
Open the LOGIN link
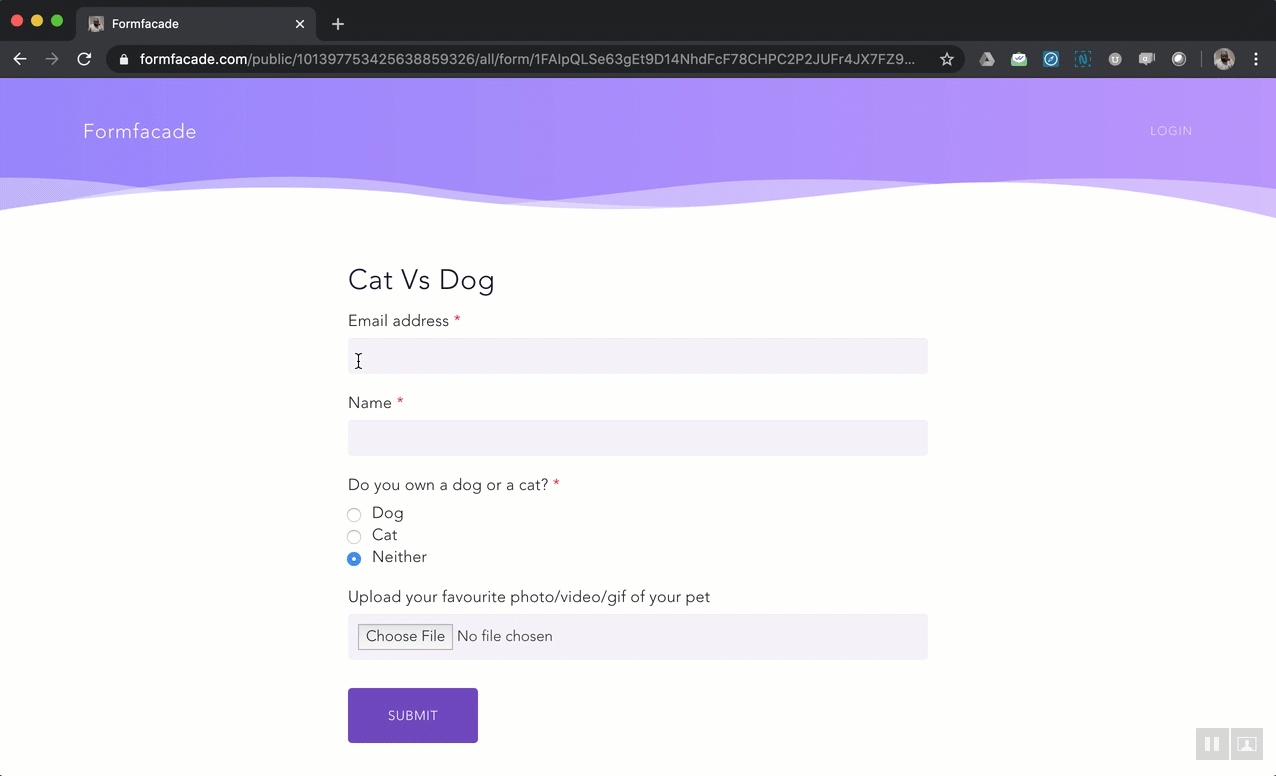coord(1170,131)
